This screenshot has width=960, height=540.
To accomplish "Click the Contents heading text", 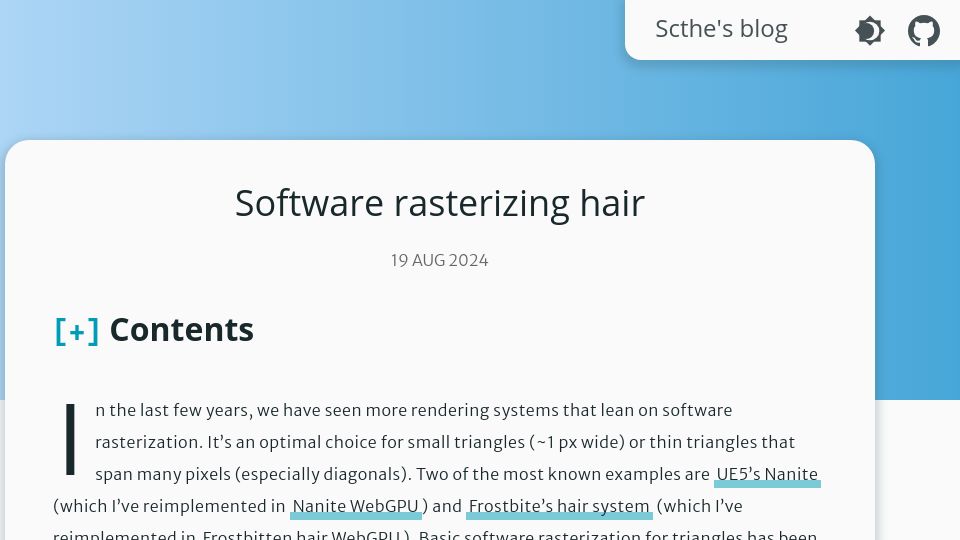I will point(181,330).
